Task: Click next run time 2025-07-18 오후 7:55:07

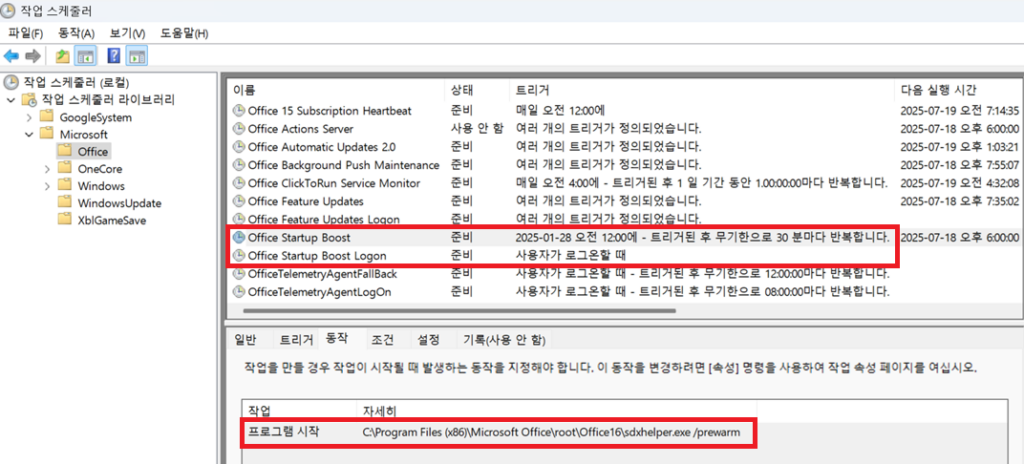Action: 961,165
